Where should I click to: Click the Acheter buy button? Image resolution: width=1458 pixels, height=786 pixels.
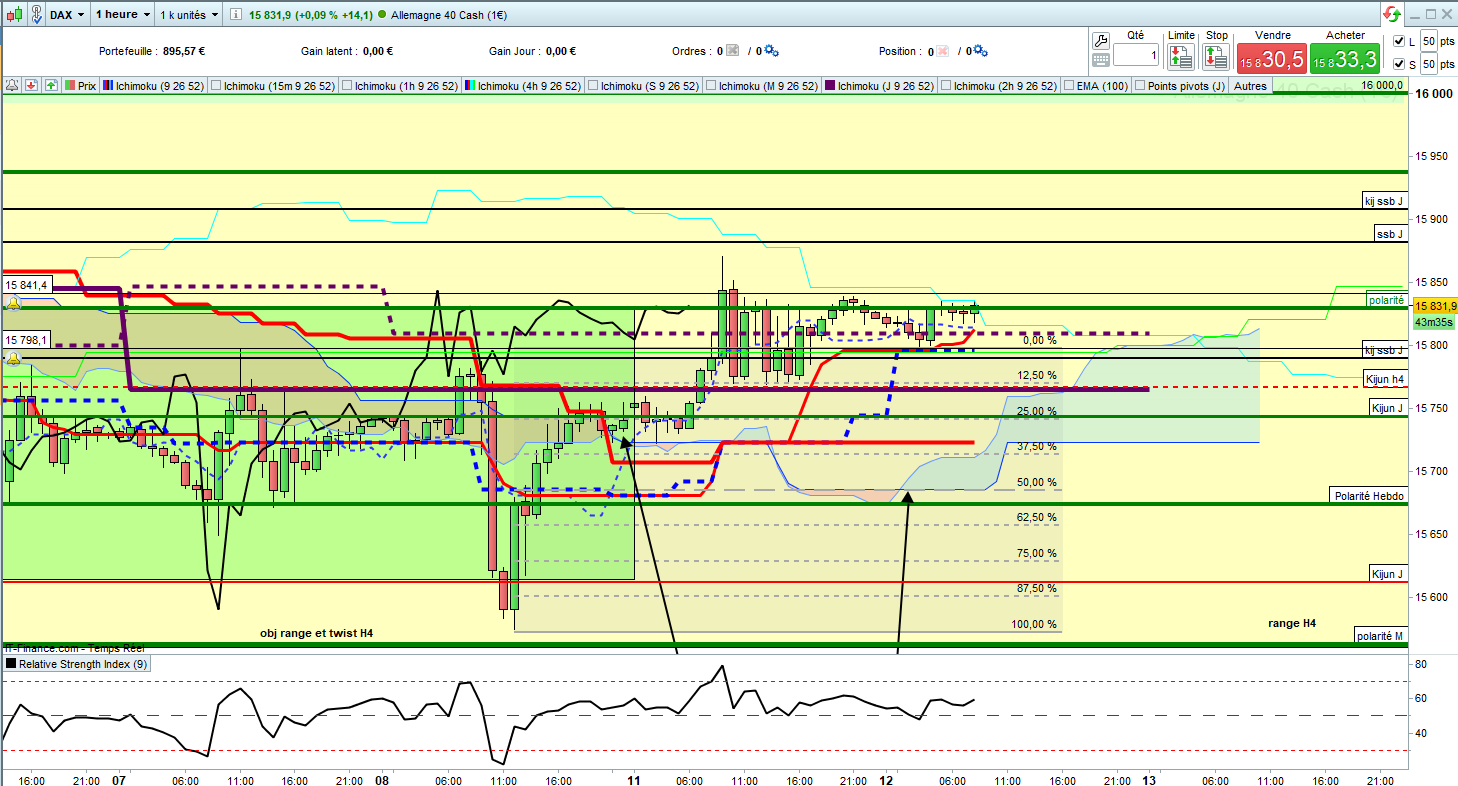(x=1345, y=58)
